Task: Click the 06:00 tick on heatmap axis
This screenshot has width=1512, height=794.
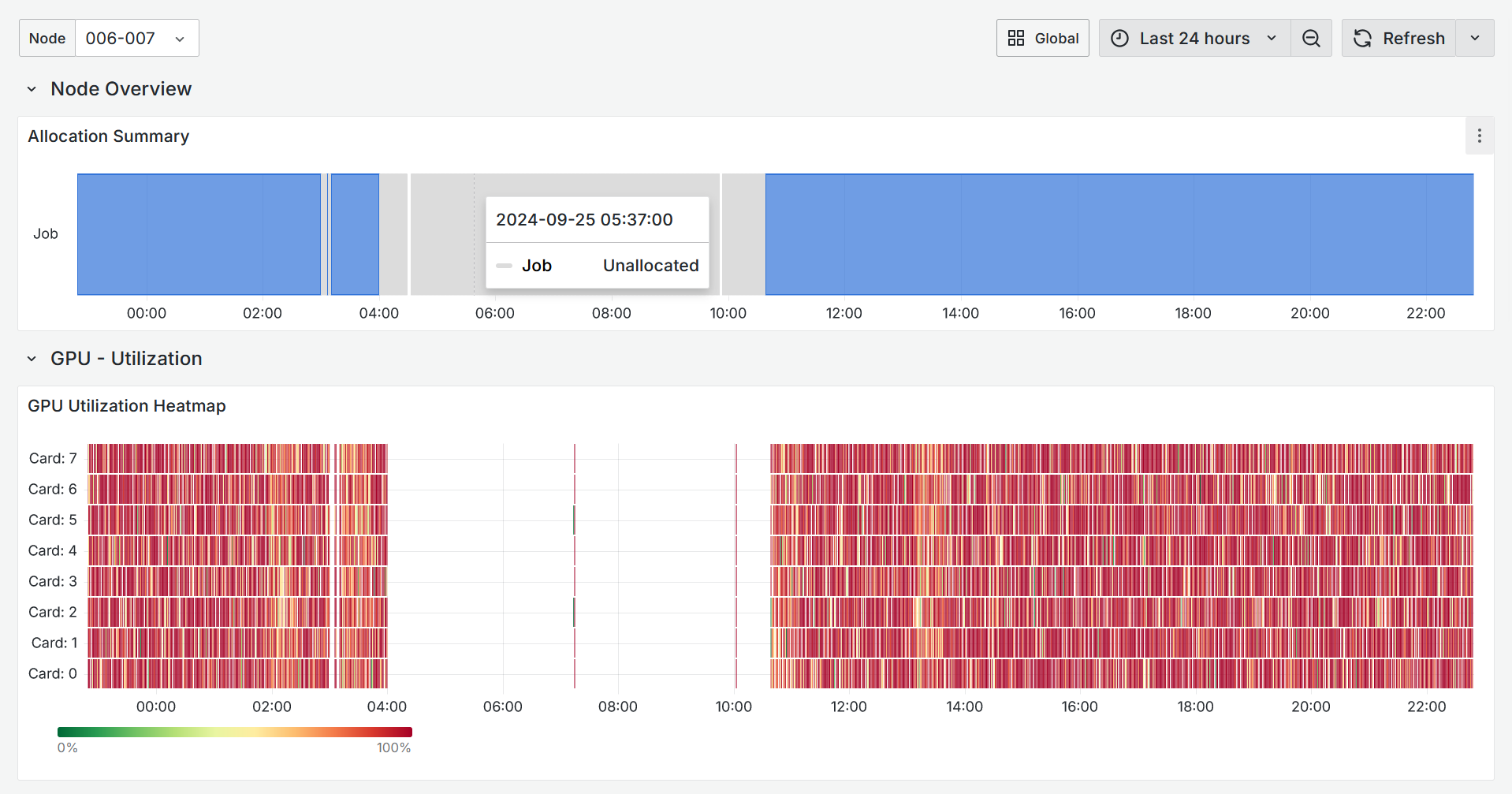Action: tap(503, 706)
